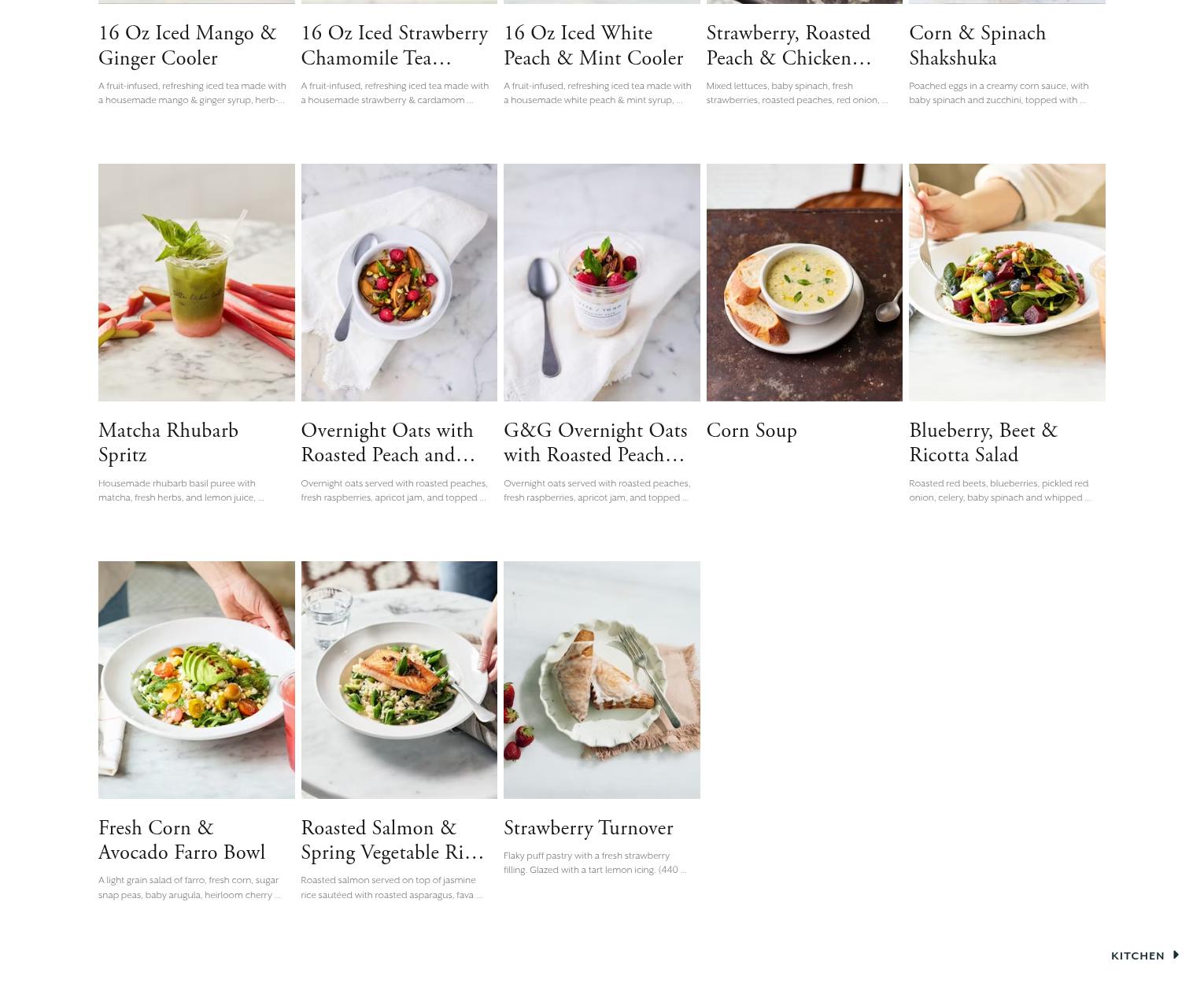Click the arrow icon beside Kitchen

pos(1176,955)
